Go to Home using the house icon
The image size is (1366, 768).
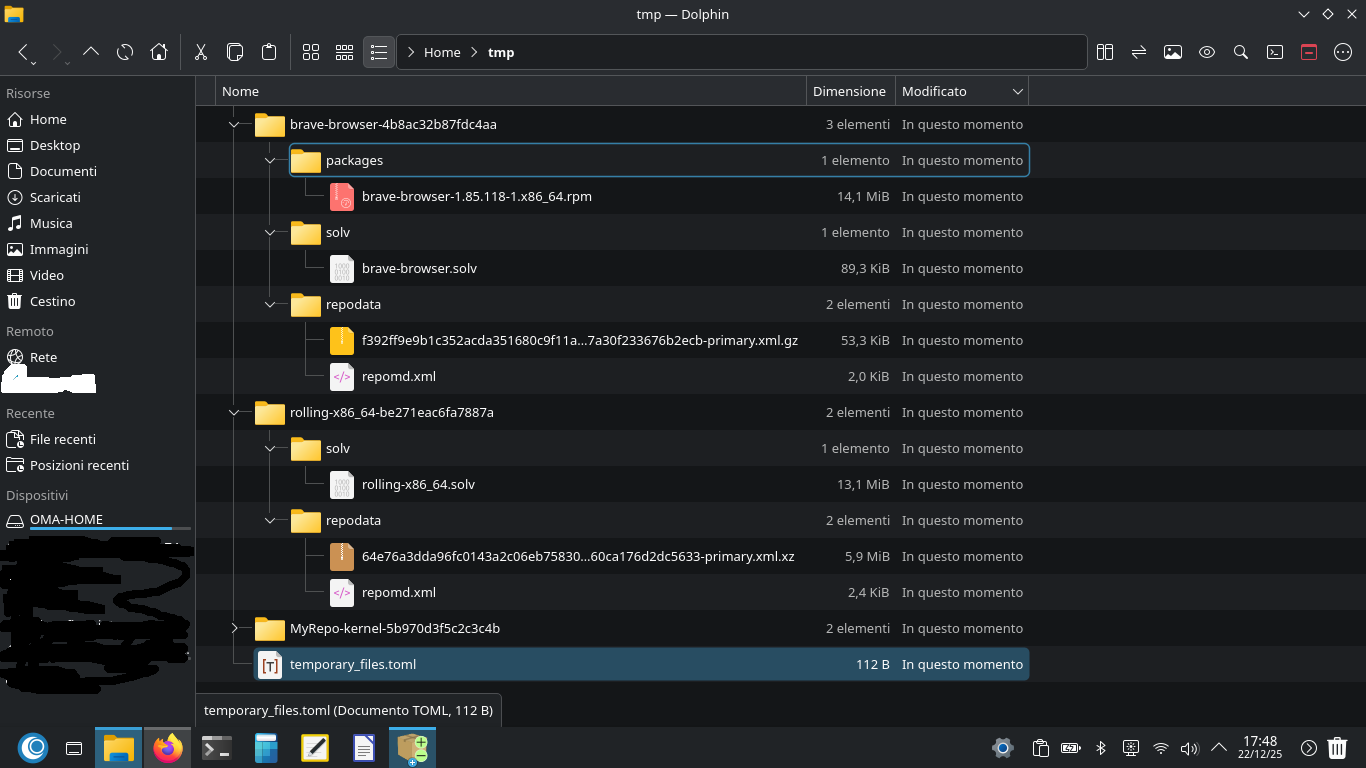coord(158,52)
